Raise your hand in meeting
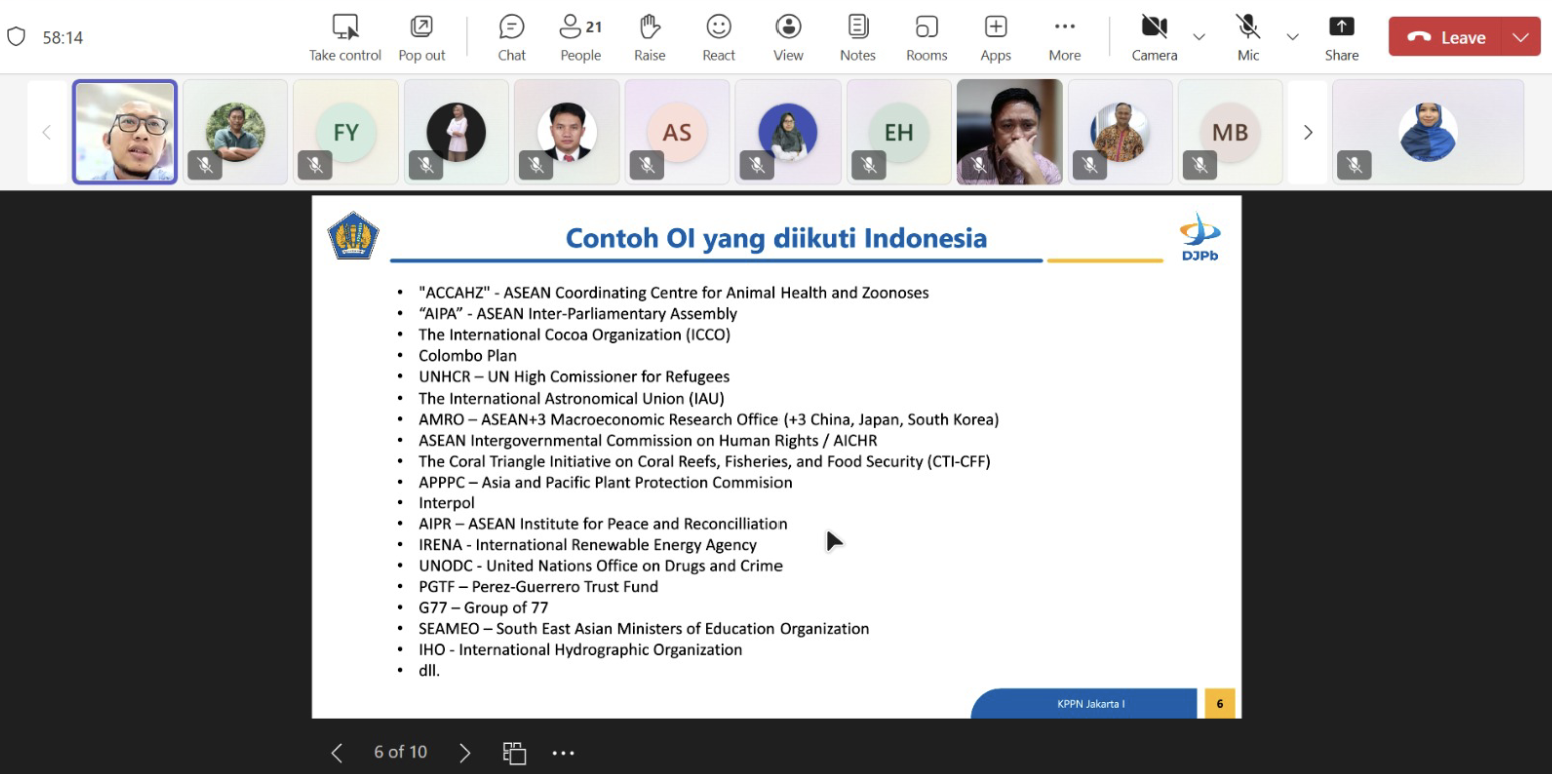1552x774 pixels. coord(649,37)
